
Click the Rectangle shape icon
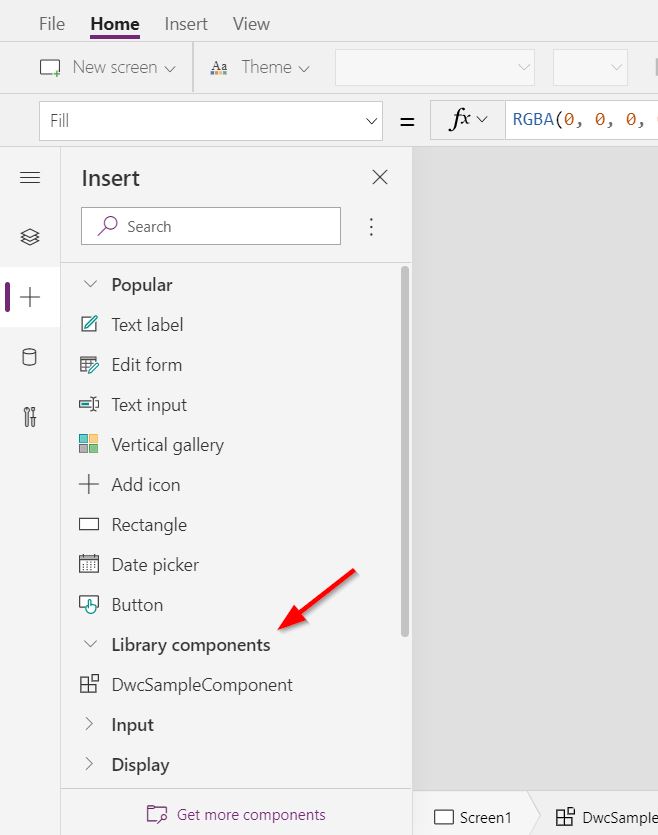(89, 525)
